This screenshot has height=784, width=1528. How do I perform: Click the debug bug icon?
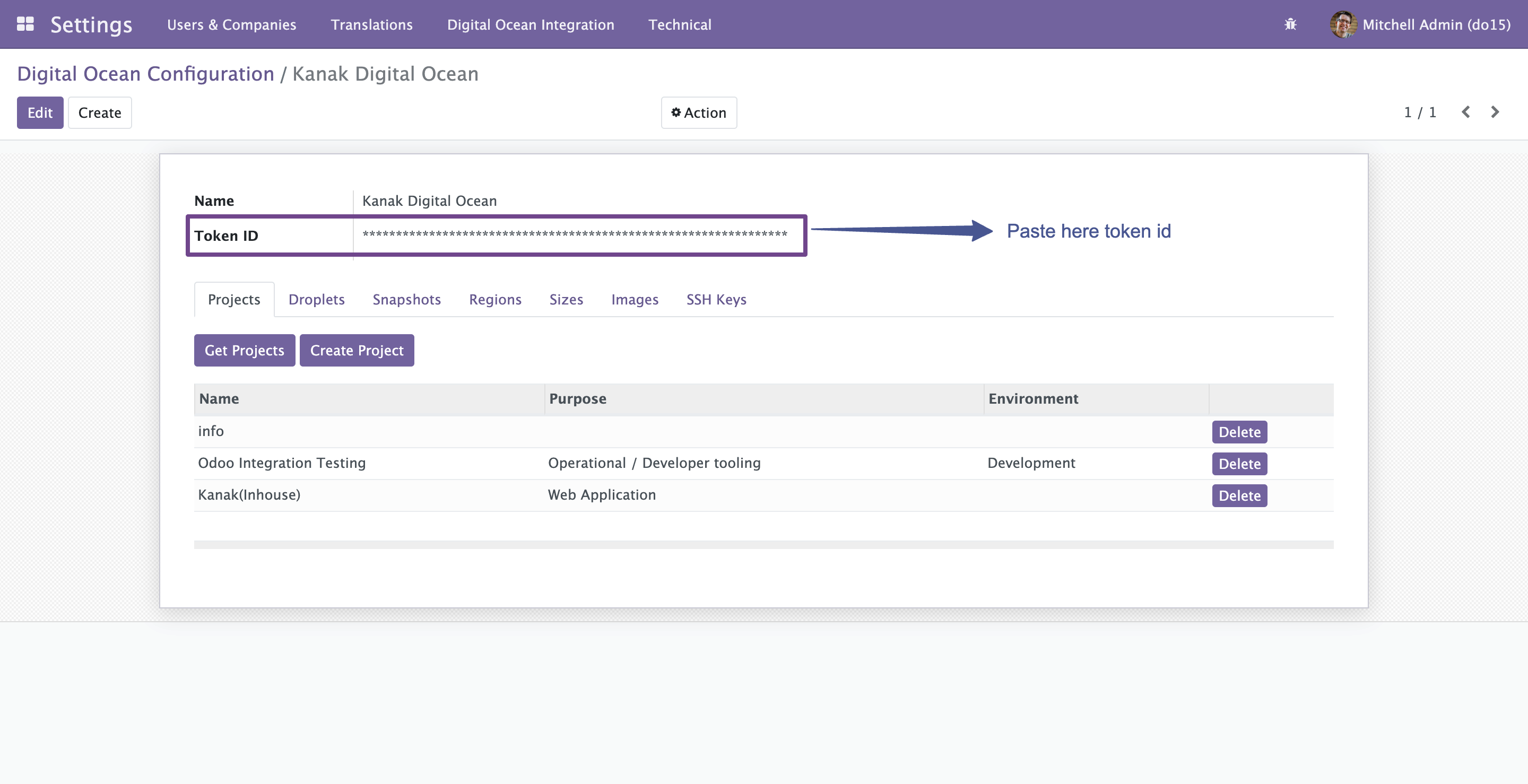point(1290,24)
